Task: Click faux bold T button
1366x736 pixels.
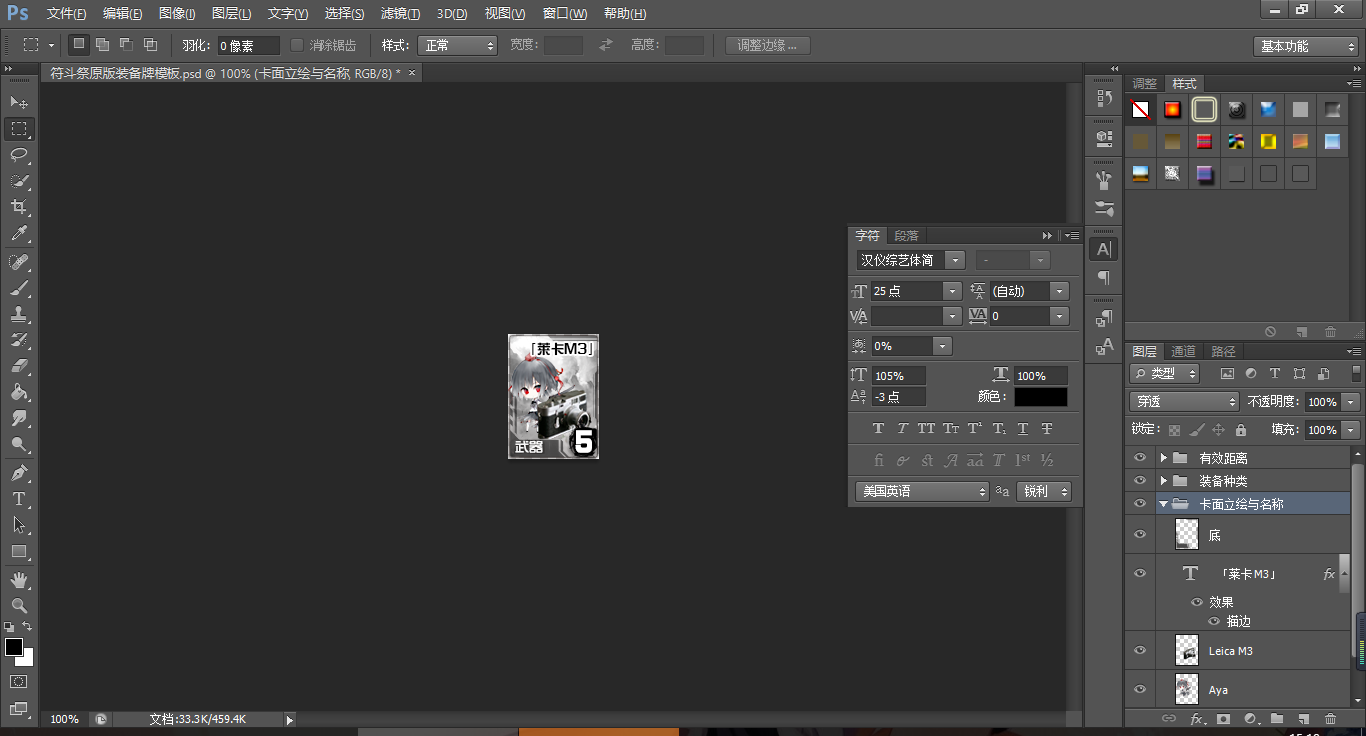Action: click(878, 429)
